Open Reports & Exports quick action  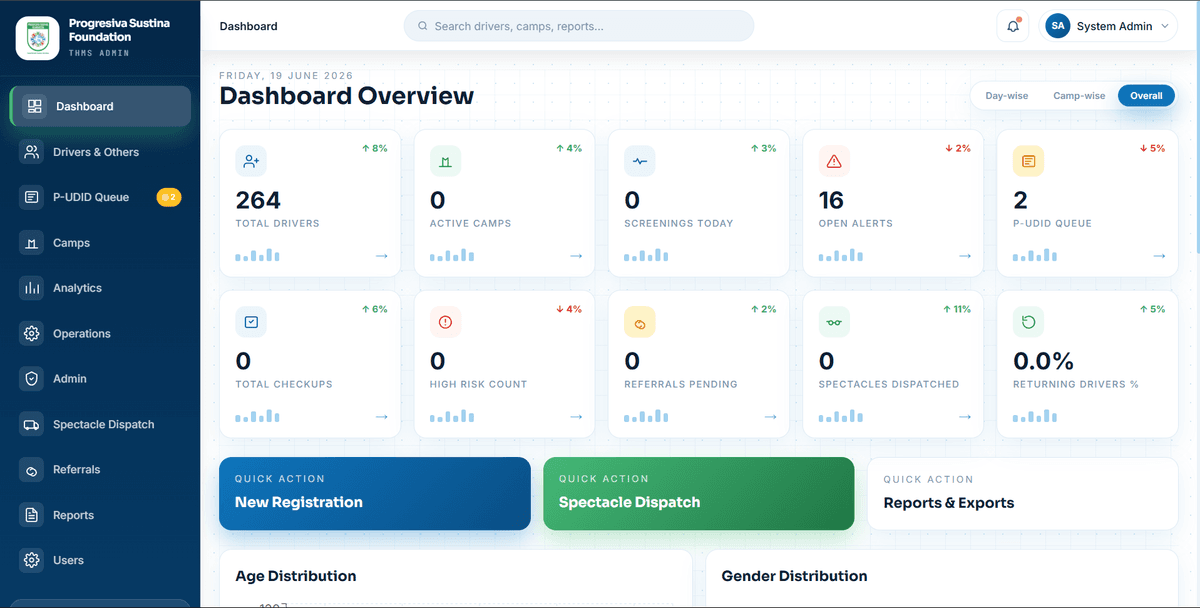click(1023, 493)
